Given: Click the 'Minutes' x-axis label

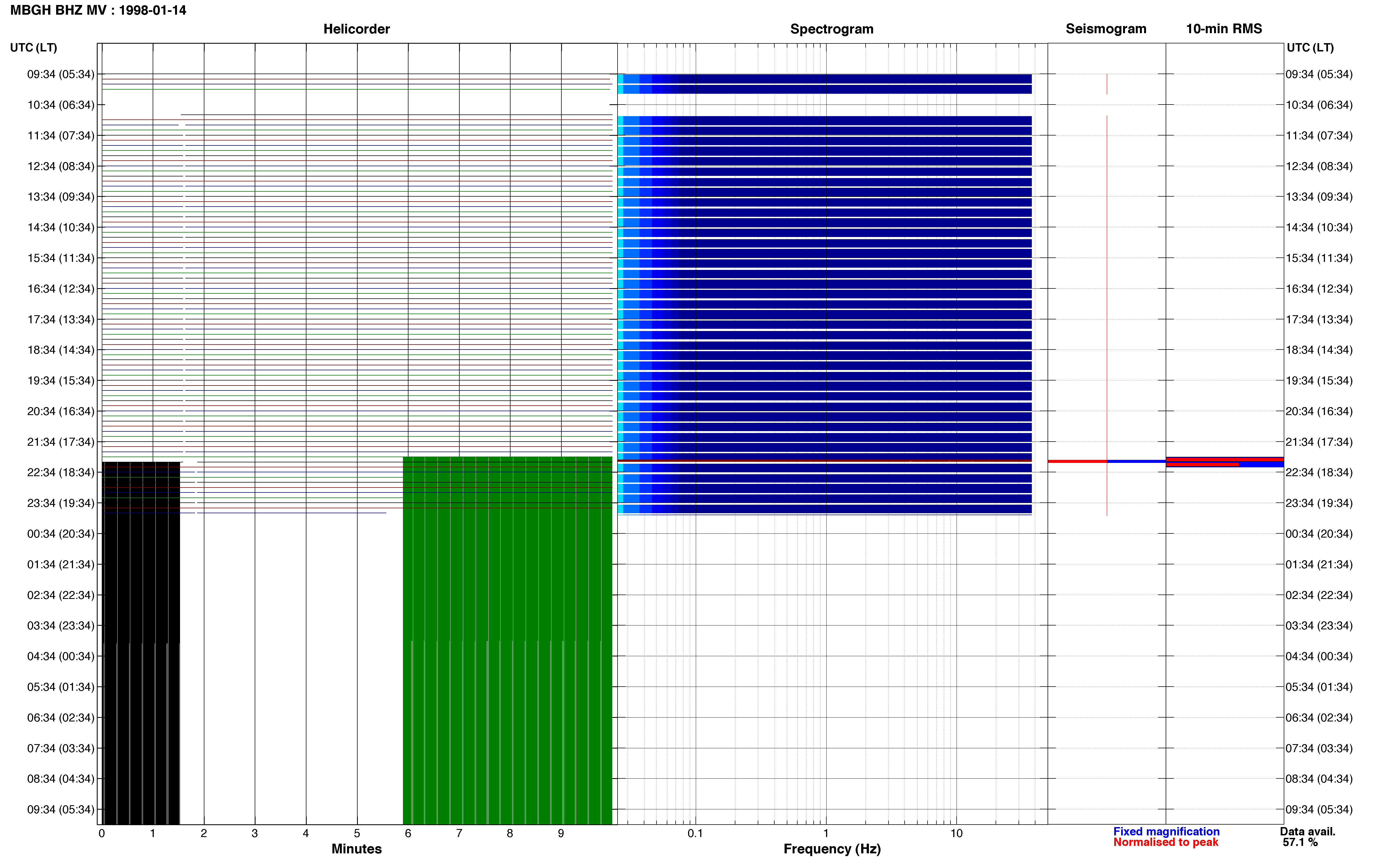Looking at the screenshot, I should 356,848.
